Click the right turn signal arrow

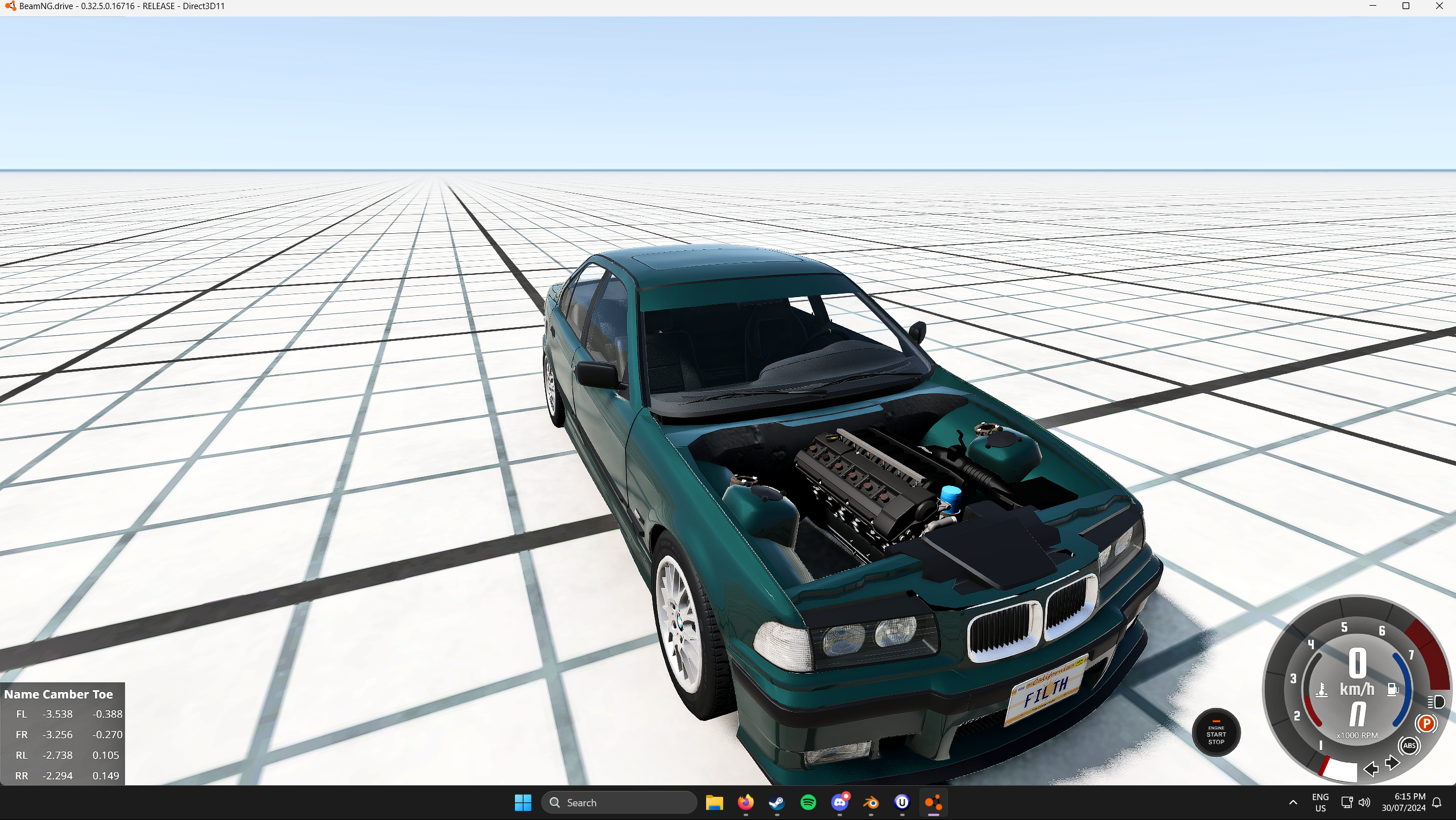pyautogui.click(x=1392, y=763)
